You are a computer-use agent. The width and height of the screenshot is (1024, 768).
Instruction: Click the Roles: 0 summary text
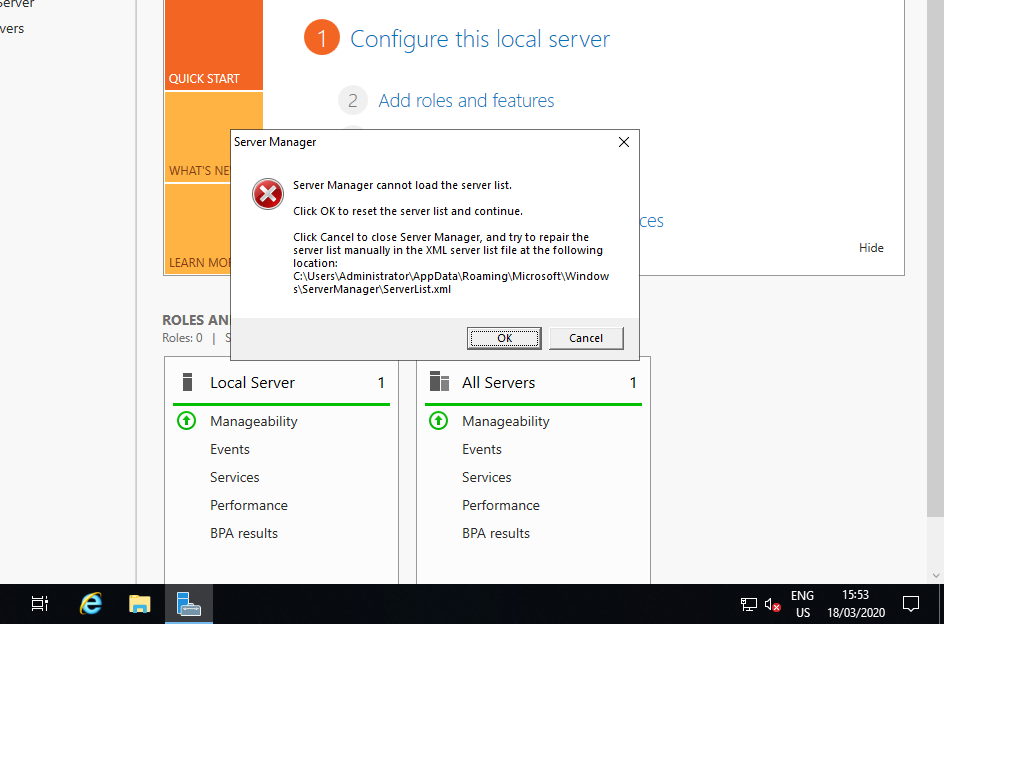click(182, 338)
